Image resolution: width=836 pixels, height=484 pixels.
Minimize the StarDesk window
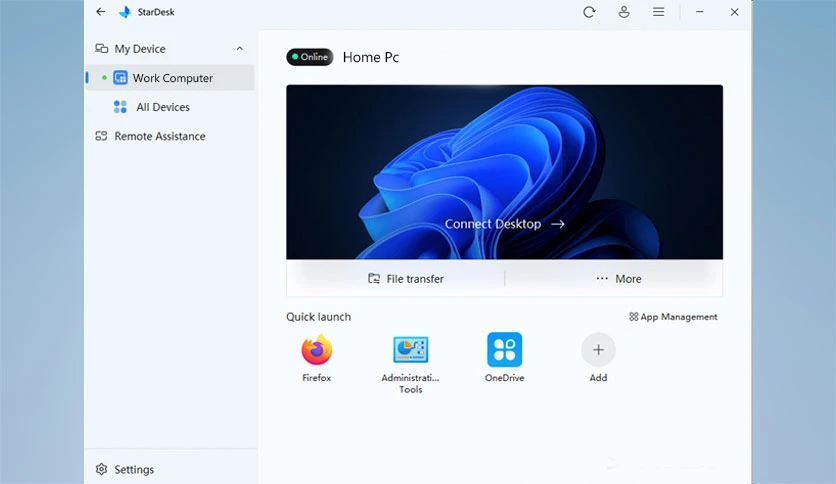pos(700,12)
